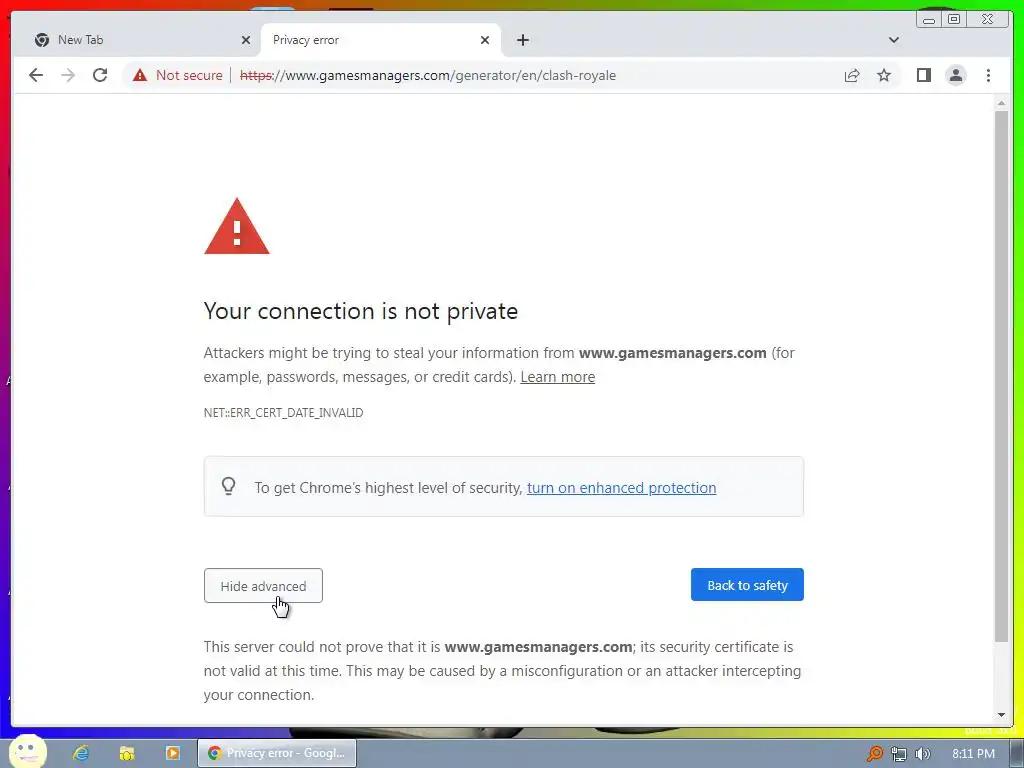Open a new tab with plus button
1024x768 pixels.
coord(522,40)
